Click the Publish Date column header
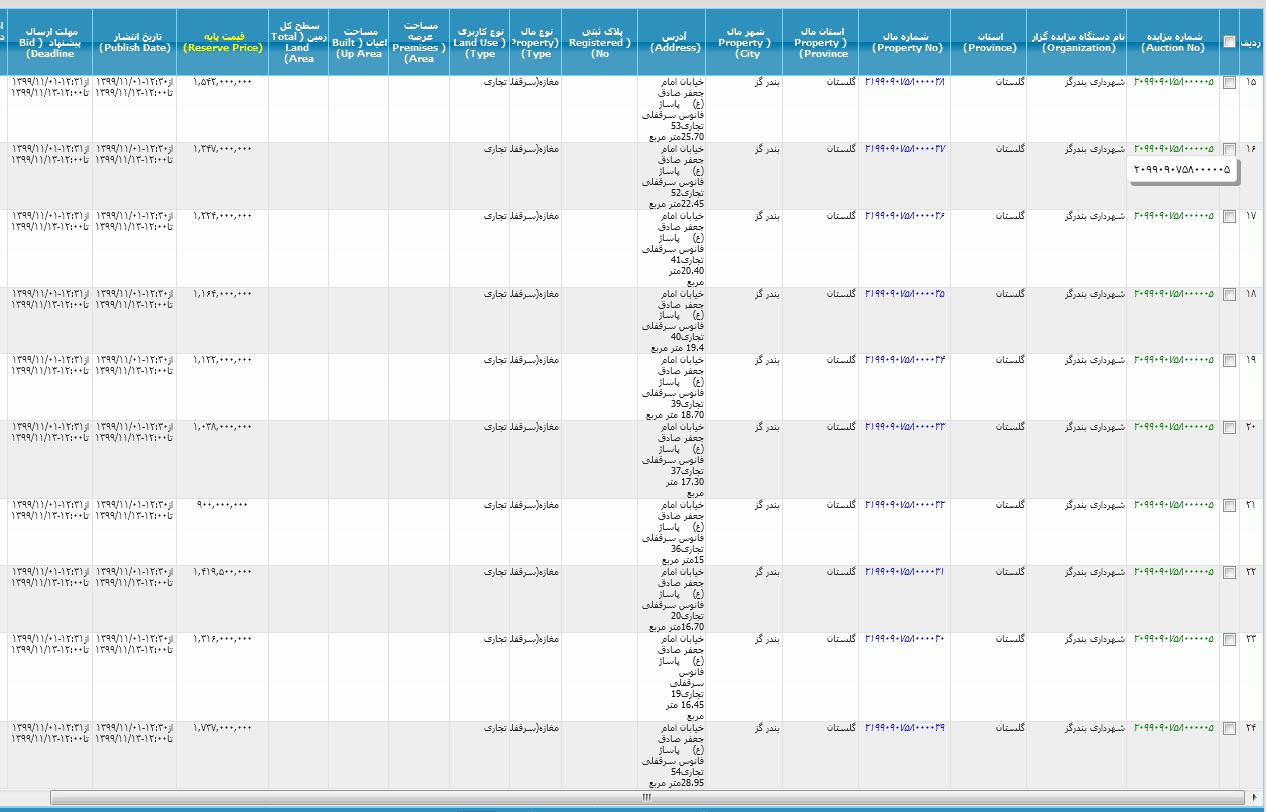 click(x=134, y=42)
